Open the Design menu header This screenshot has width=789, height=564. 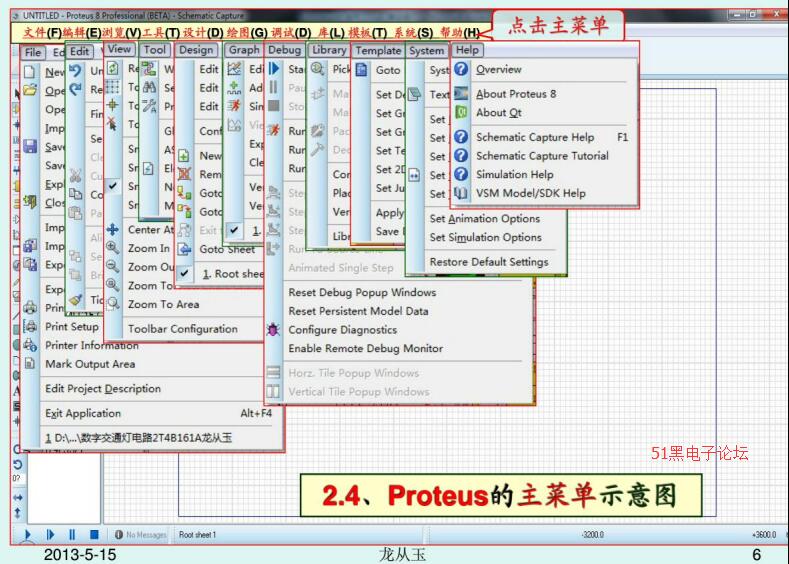pos(196,50)
